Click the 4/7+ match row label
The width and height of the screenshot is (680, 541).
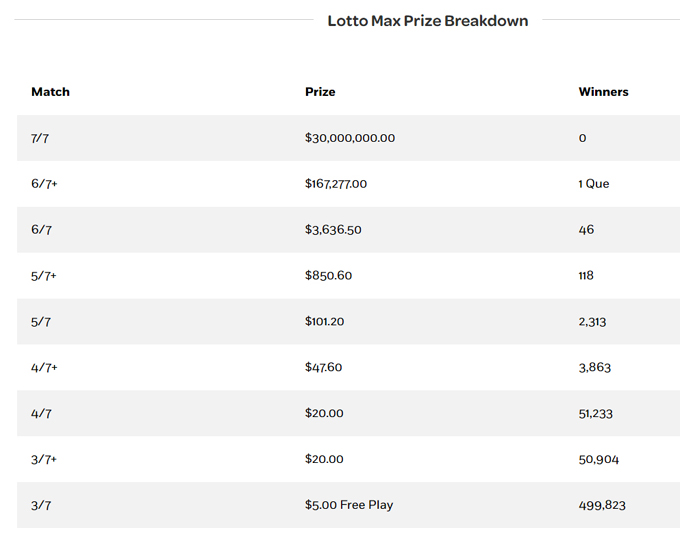pyautogui.click(x=44, y=368)
